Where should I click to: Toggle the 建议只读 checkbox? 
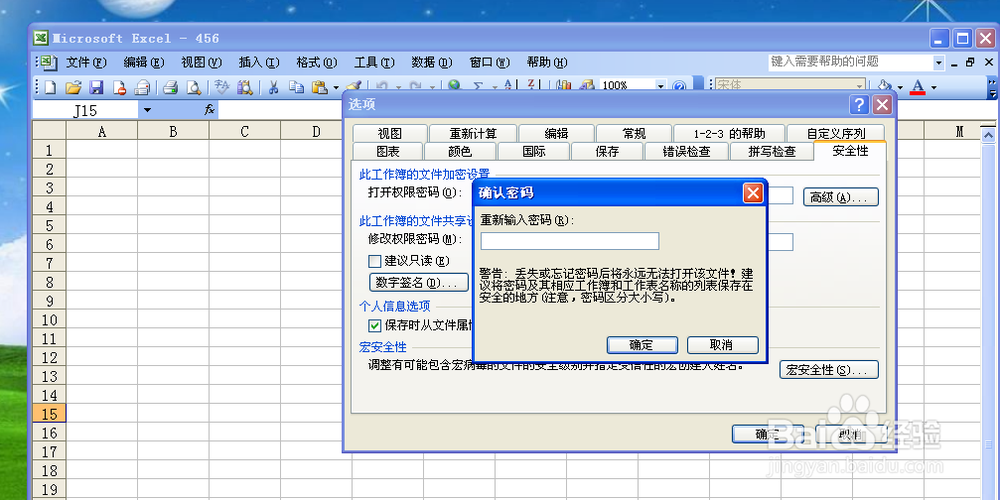click(374, 261)
